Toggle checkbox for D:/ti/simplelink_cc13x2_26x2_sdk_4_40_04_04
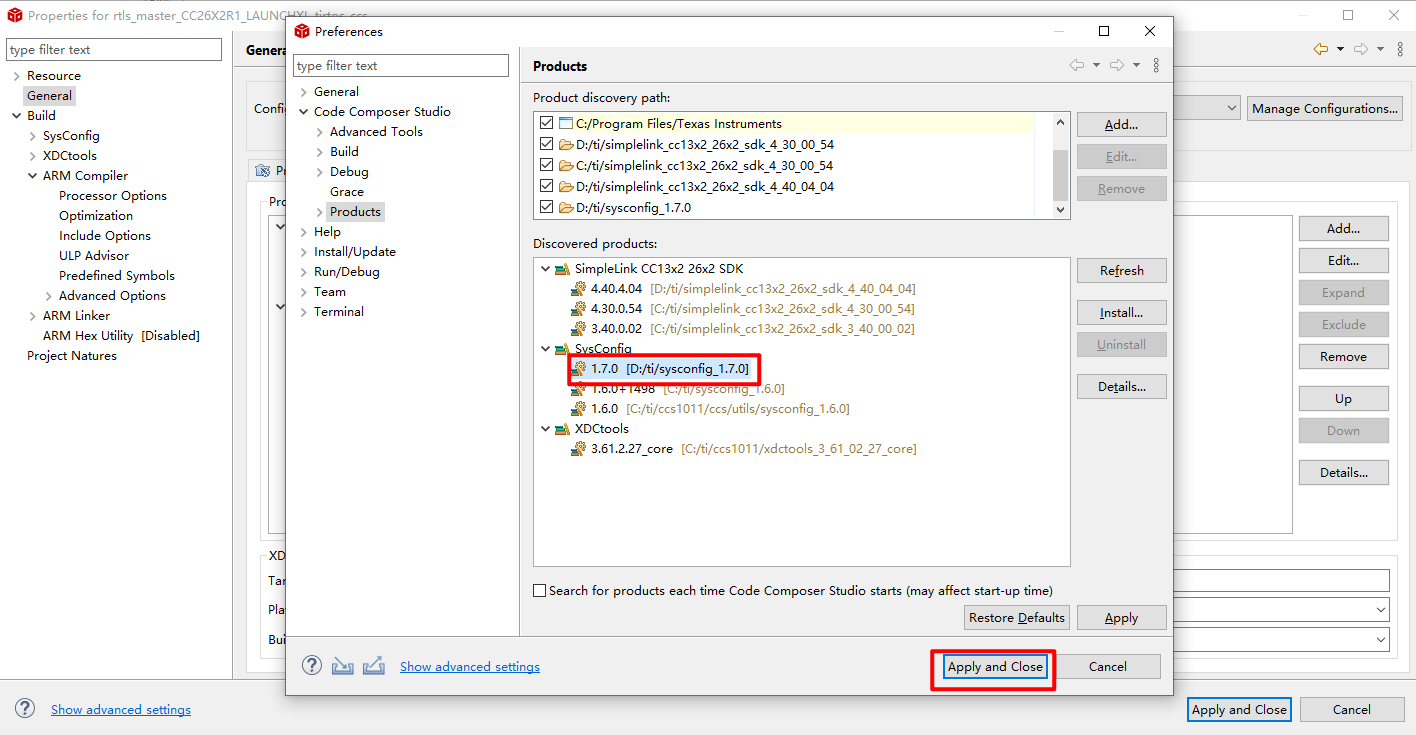Screen dimensions: 1416x735 [x=546, y=186]
